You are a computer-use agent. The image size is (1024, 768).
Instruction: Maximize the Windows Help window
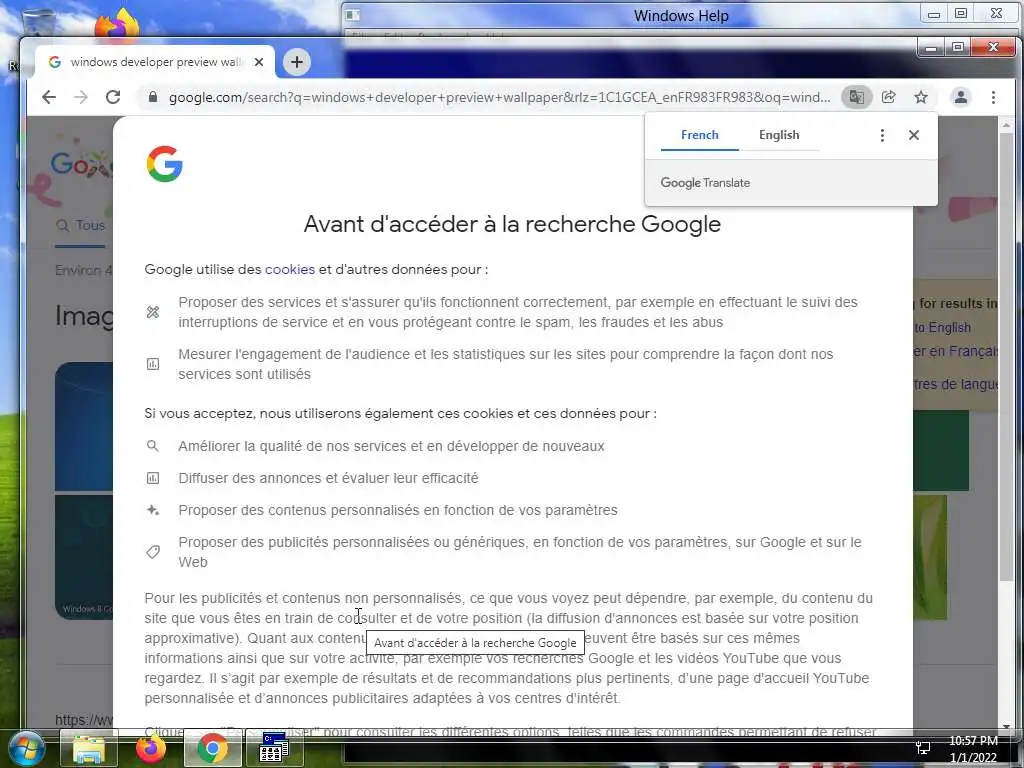961,13
